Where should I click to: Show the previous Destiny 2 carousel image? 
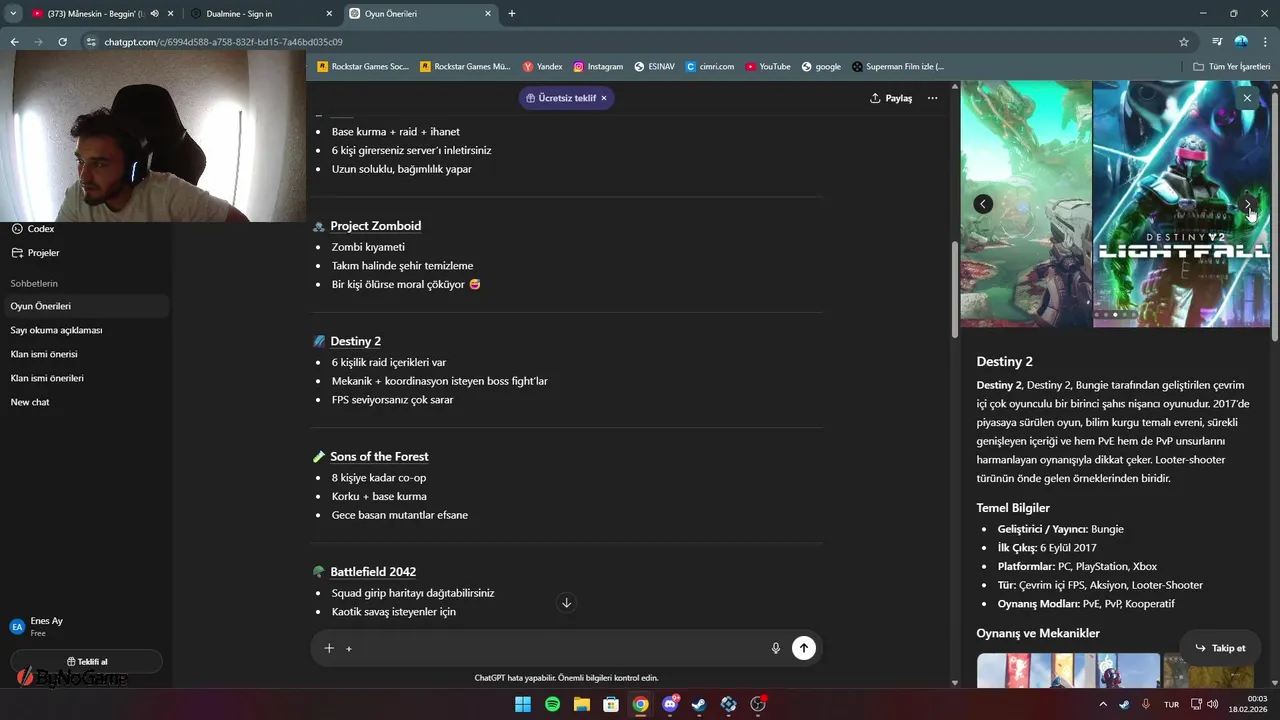983,204
